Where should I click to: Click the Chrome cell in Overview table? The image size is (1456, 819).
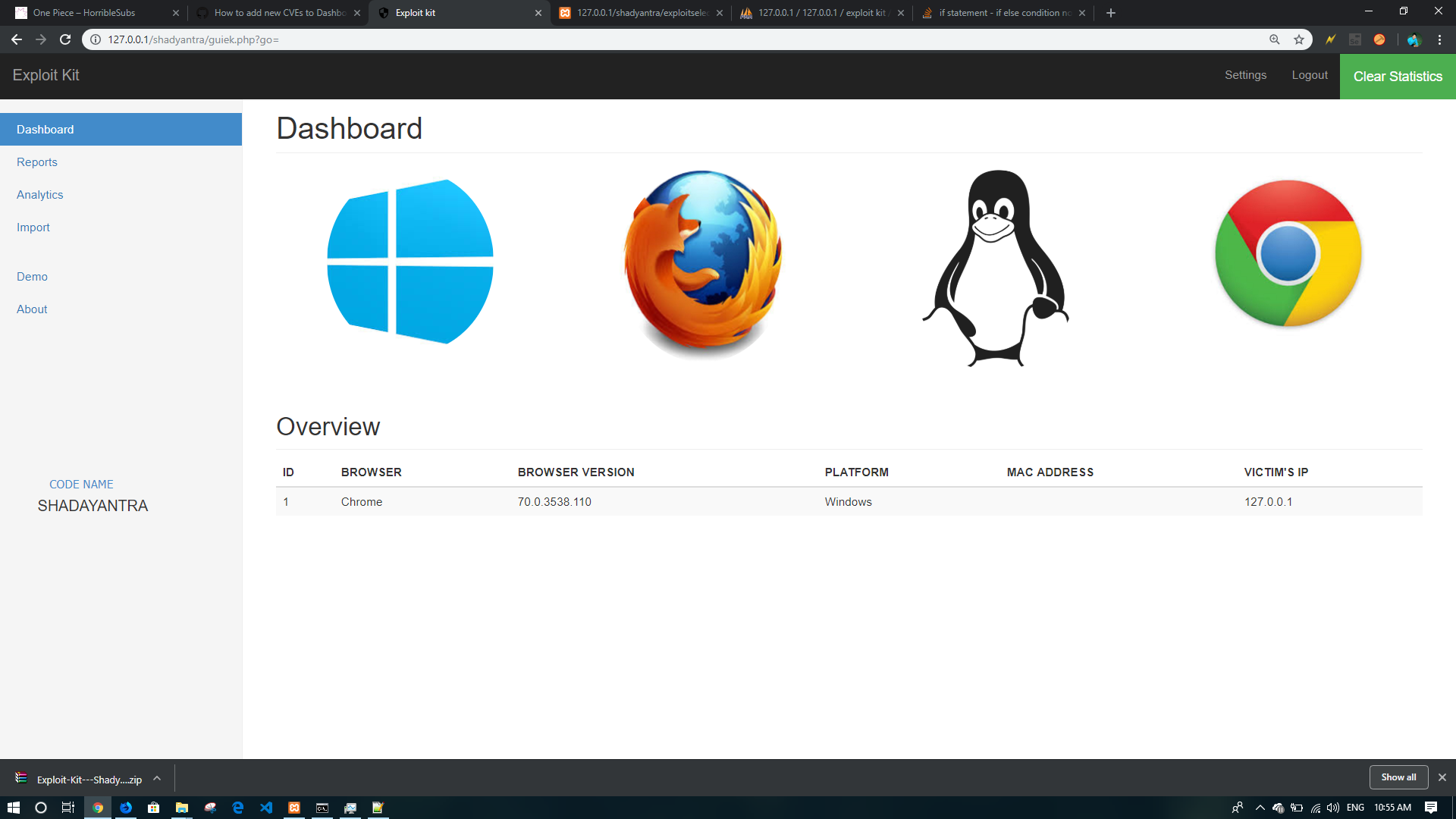coord(362,502)
